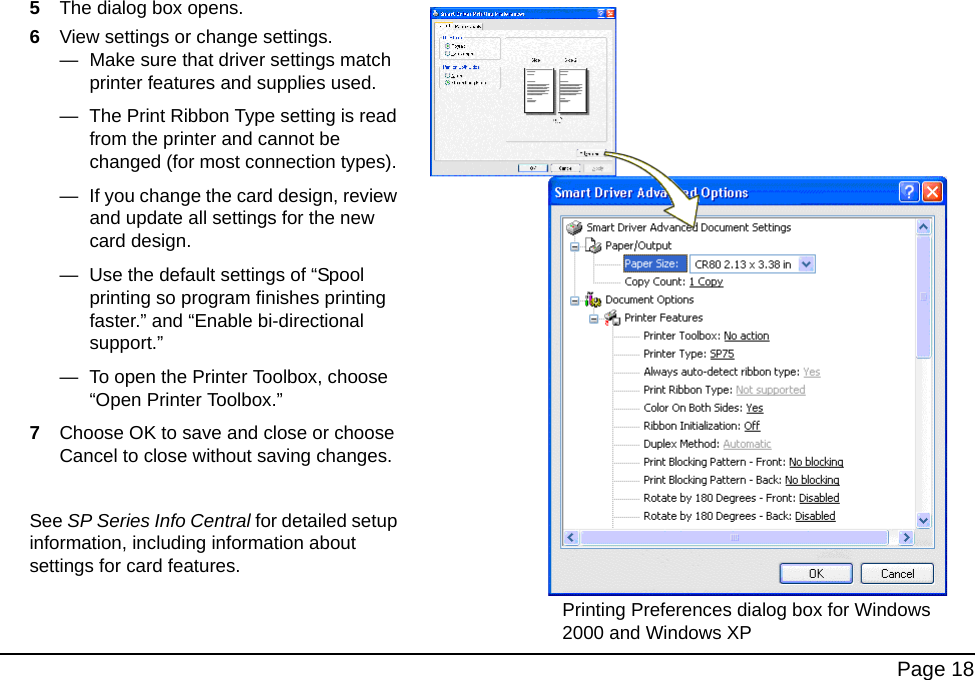Click the Document Options icon
This screenshot has height=680, width=975.
[x=592, y=299]
